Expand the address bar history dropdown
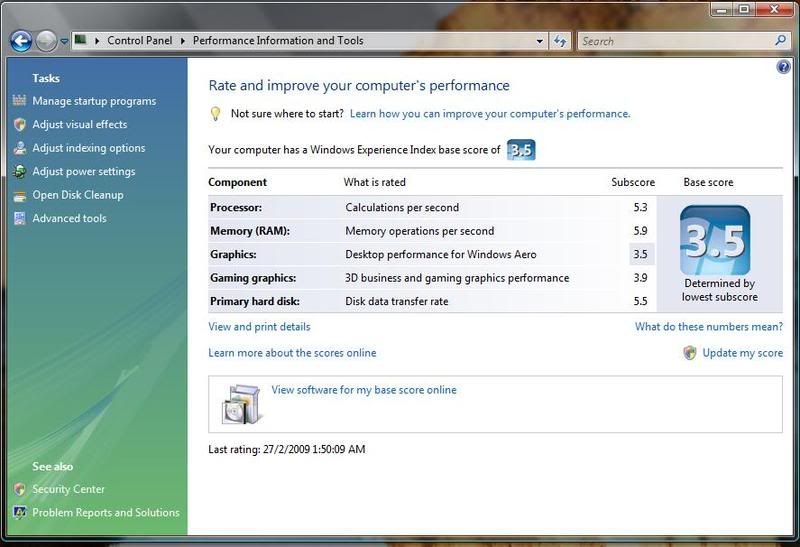The height and width of the screenshot is (547, 800). [x=540, y=41]
